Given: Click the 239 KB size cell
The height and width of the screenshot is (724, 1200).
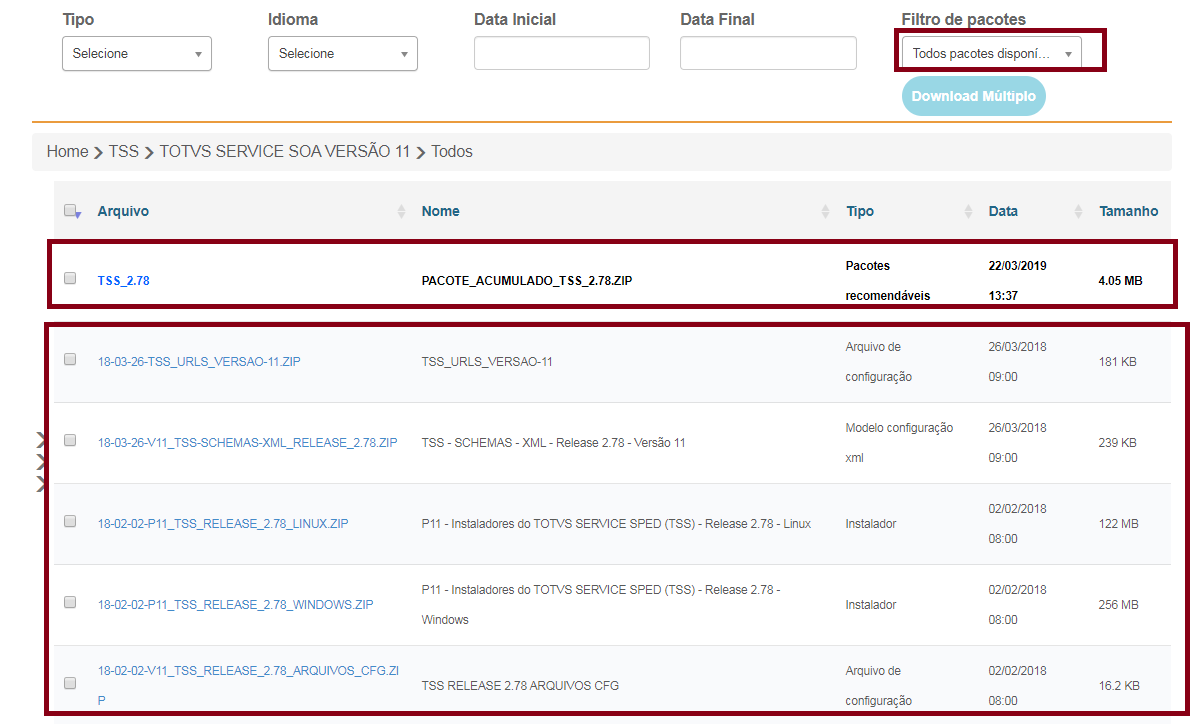Looking at the screenshot, I should click(x=1117, y=443).
